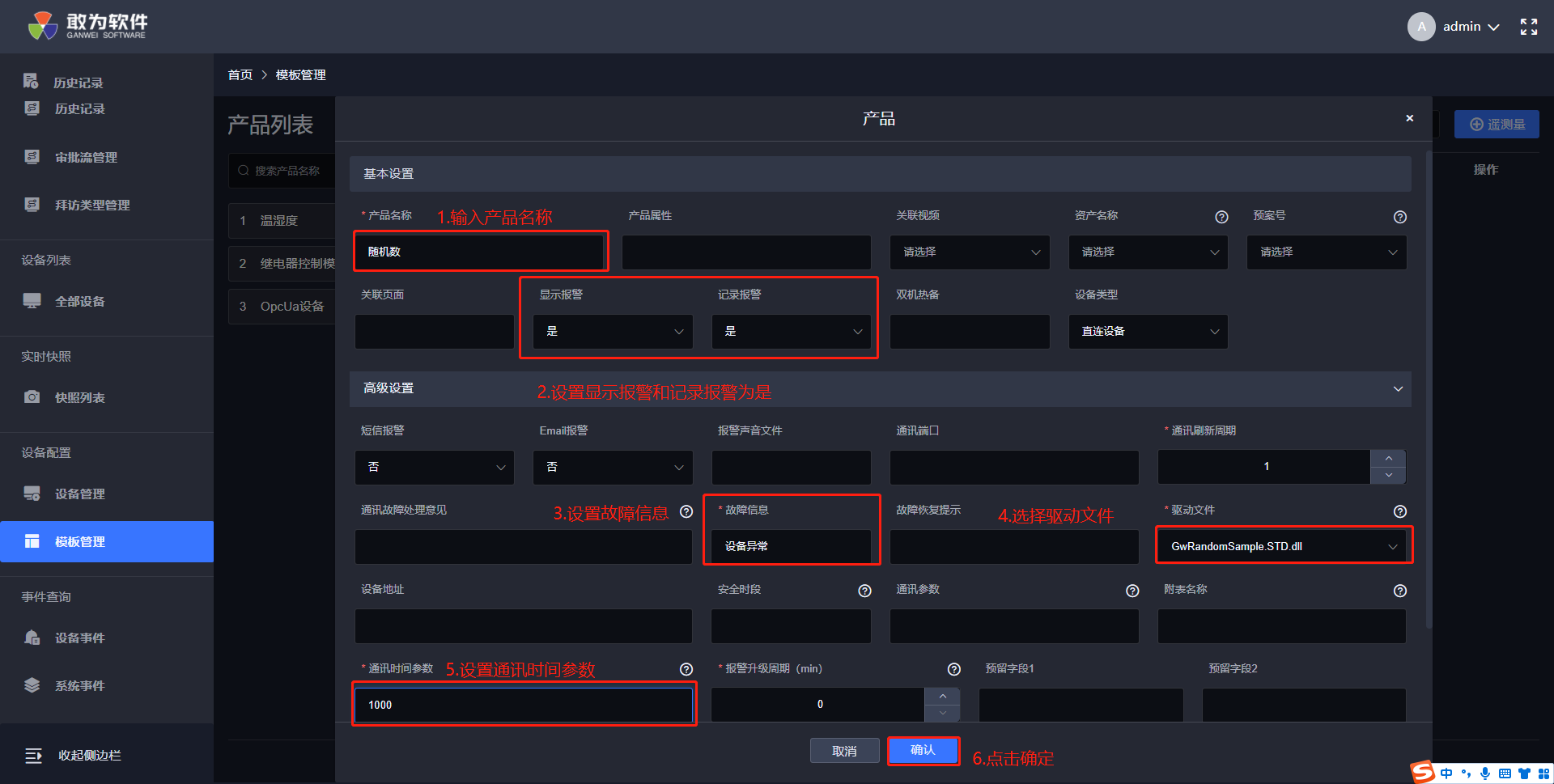Open the help tooltip for 通讯故障处理意见
This screenshot has width=1554, height=784.
point(686,511)
